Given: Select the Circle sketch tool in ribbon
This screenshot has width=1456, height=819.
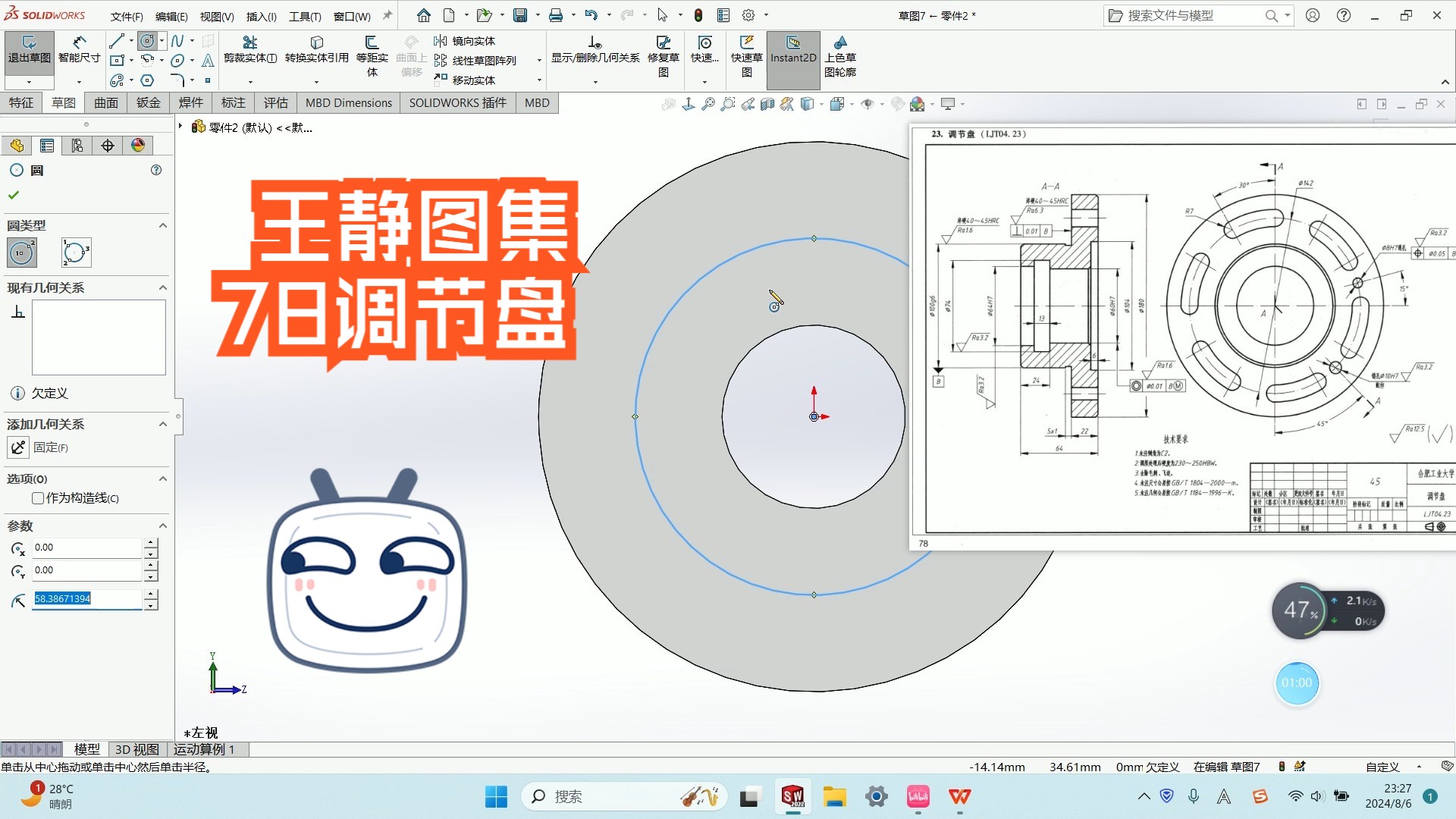Looking at the screenshot, I should pos(147,41).
